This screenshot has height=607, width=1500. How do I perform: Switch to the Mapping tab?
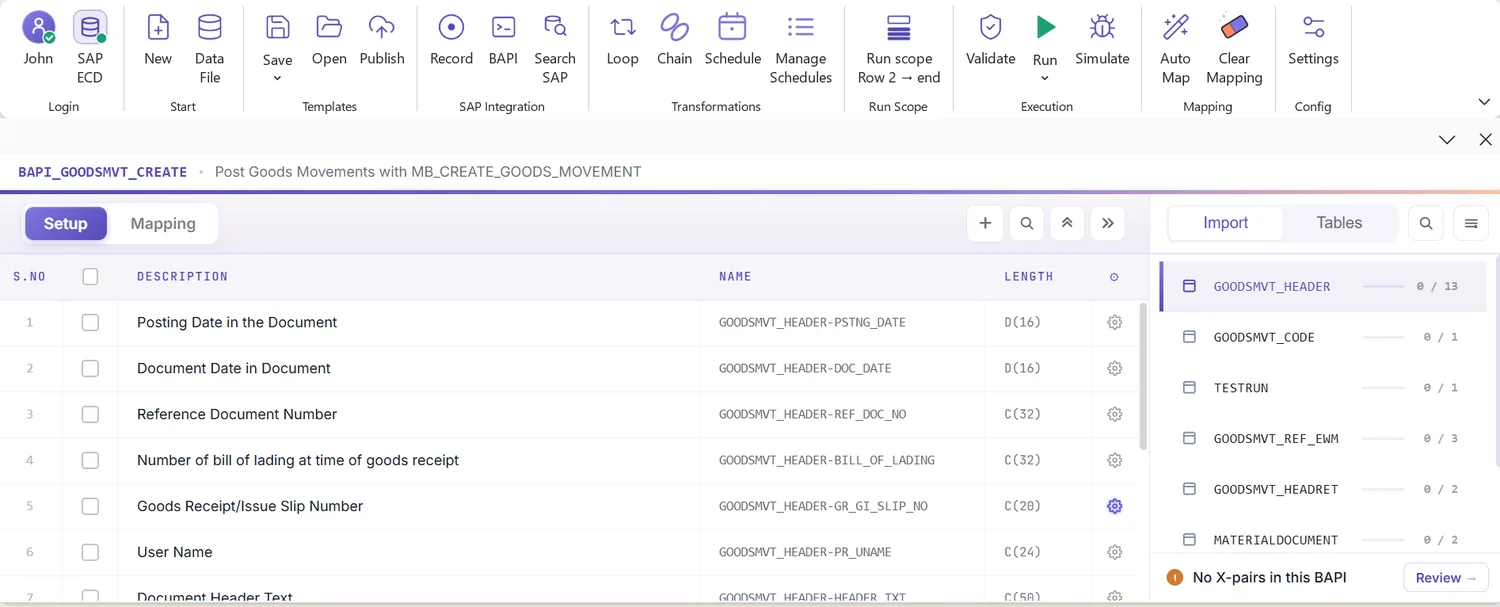tap(163, 223)
